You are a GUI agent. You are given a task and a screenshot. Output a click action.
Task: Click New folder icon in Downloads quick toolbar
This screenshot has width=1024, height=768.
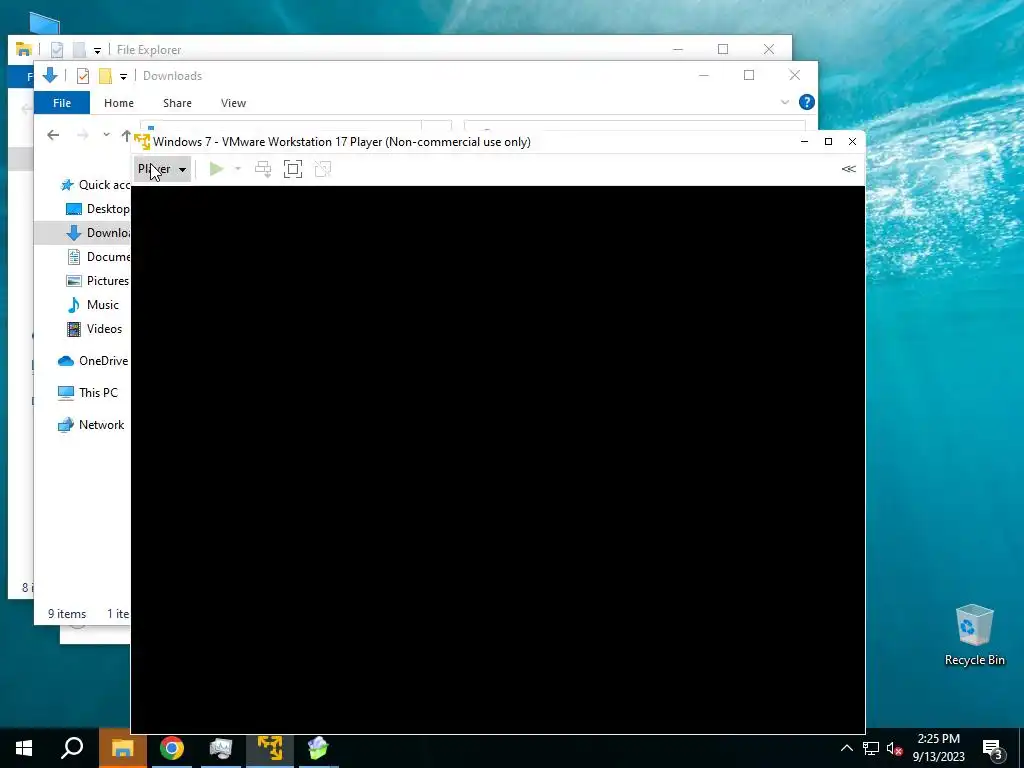pyautogui.click(x=105, y=76)
